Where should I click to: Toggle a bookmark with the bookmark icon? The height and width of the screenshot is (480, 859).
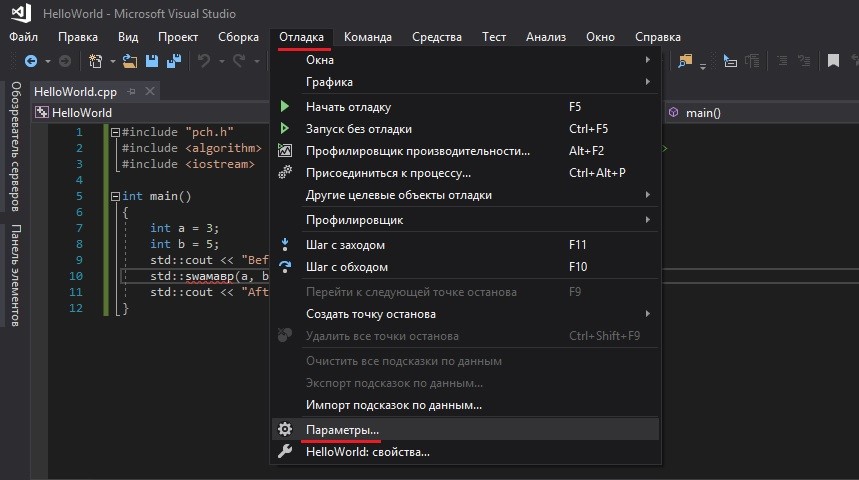pyautogui.click(x=832, y=62)
